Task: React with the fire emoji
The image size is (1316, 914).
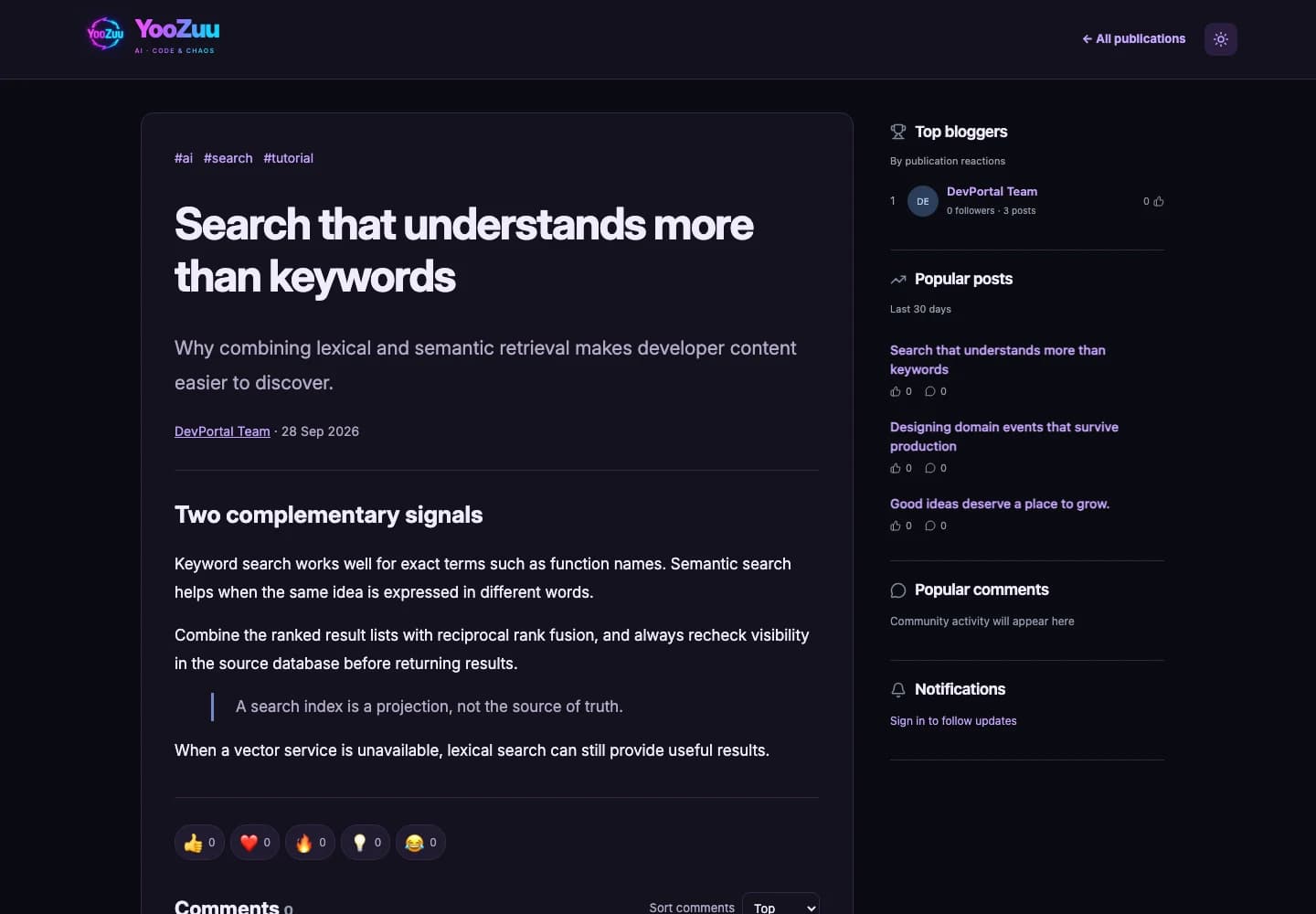Action: 310,843
